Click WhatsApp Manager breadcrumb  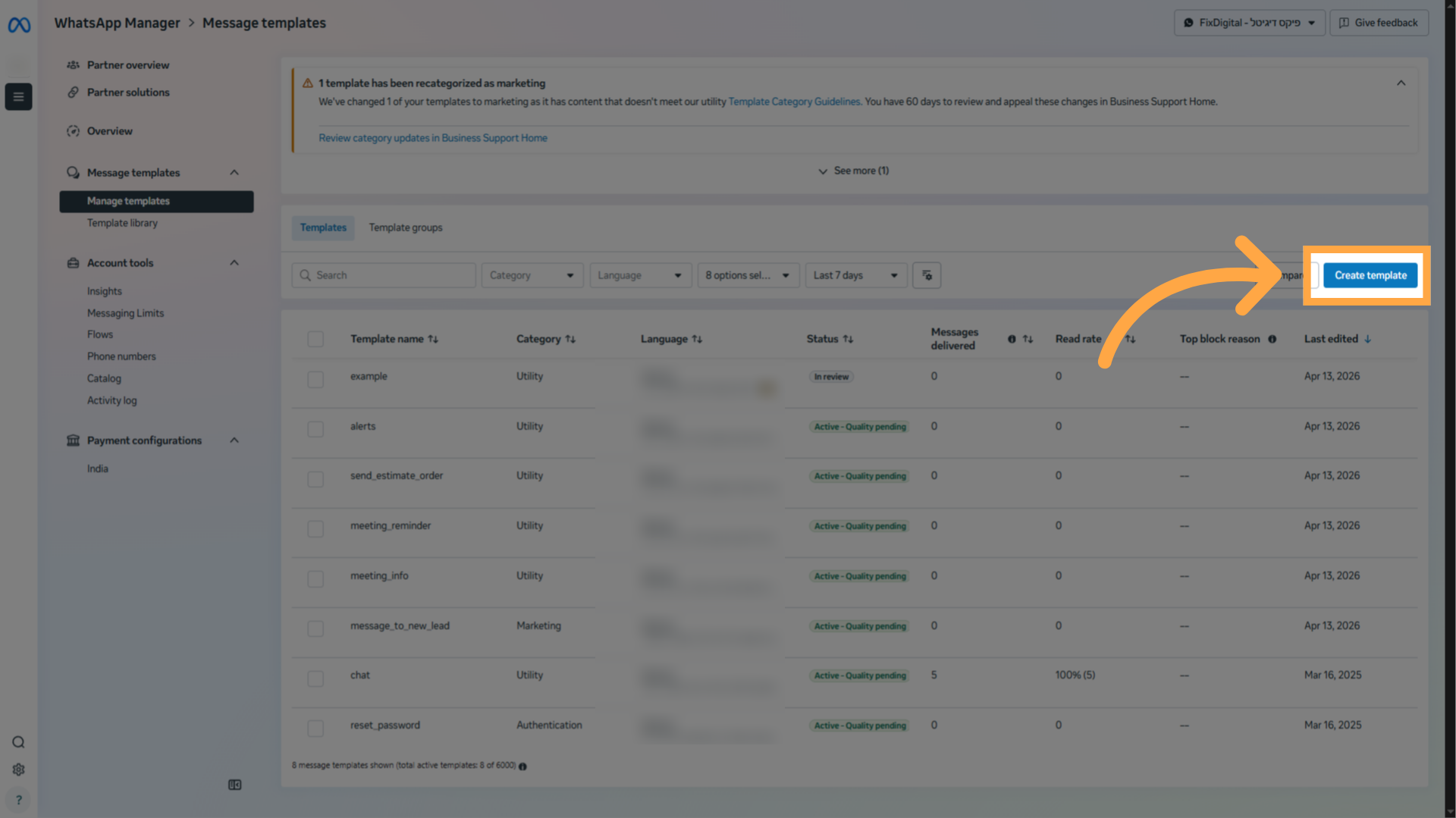[118, 24]
